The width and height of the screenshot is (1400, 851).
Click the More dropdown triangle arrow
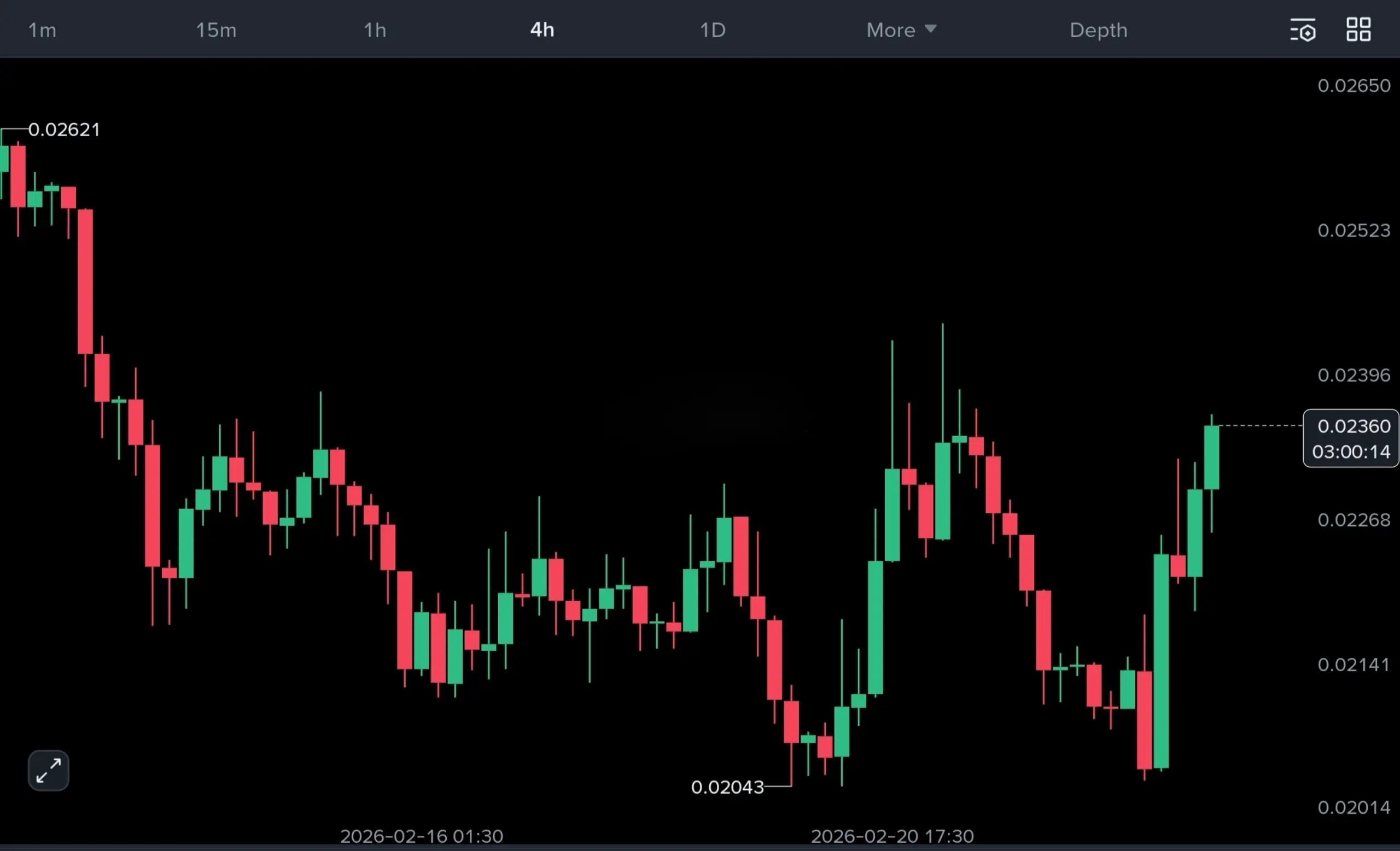click(930, 28)
